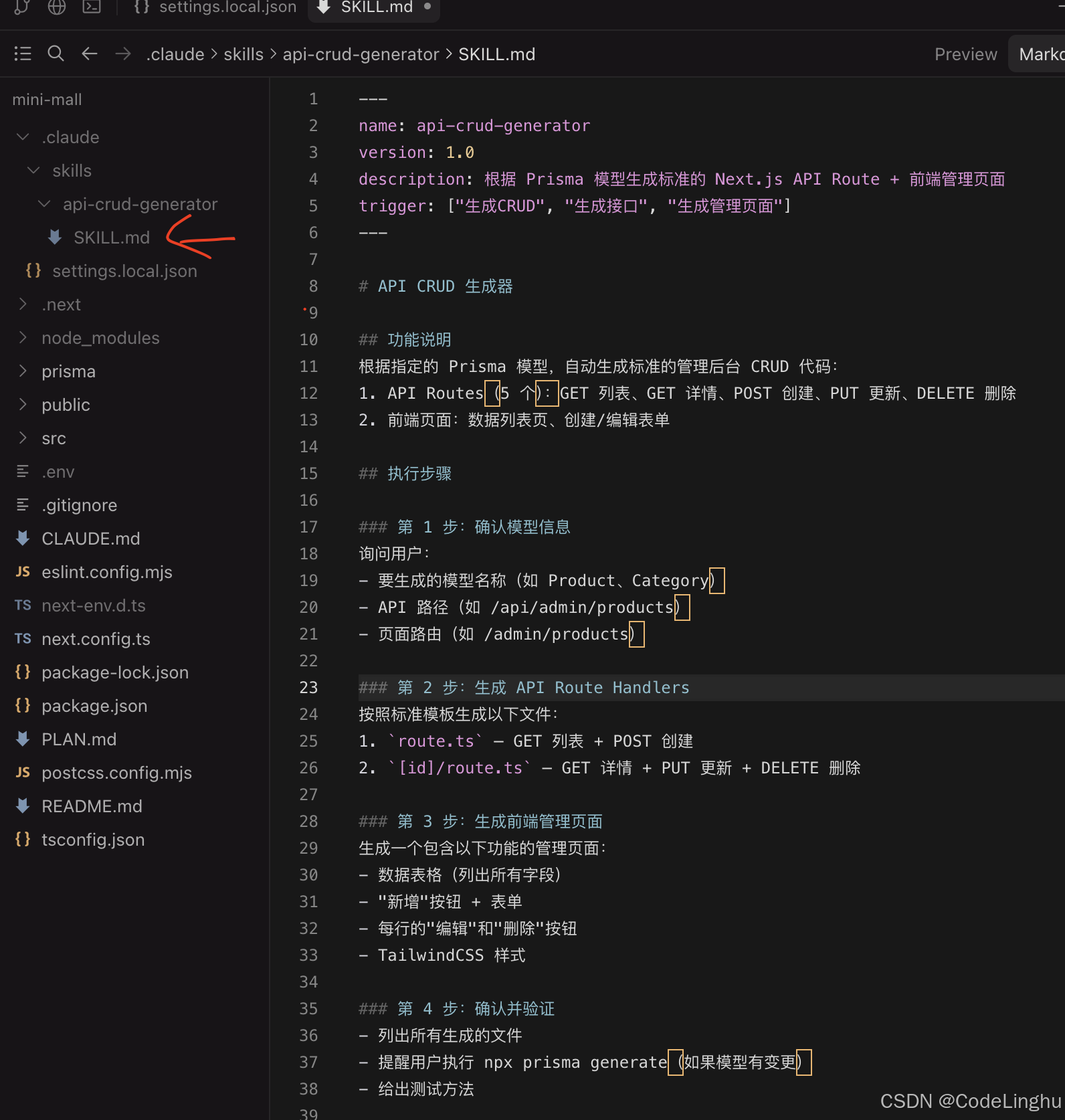Open SKILL.md in the file tree
1065x1120 pixels.
coord(112,237)
